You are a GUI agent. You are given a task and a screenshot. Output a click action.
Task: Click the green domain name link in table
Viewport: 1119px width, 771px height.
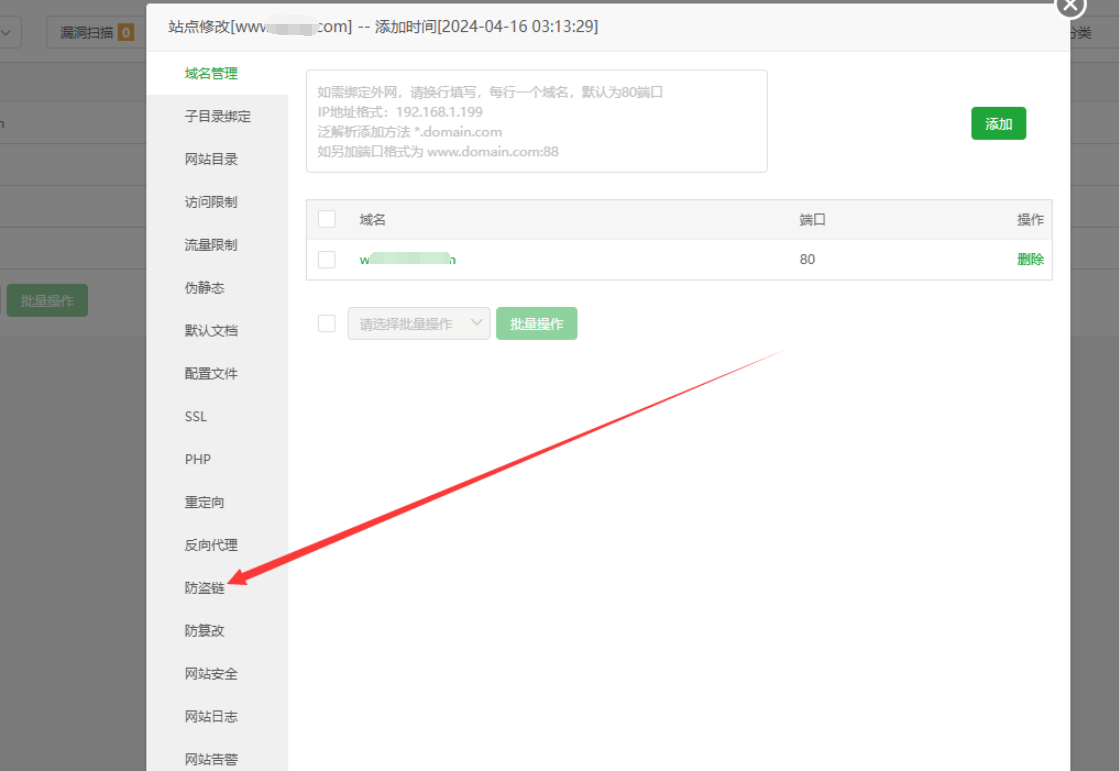tap(407, 259)
